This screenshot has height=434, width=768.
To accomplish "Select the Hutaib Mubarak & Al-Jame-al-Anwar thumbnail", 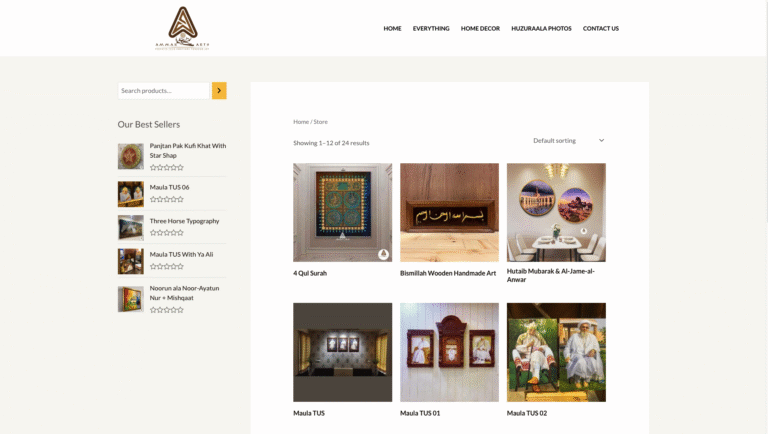I will click(556, 213).
